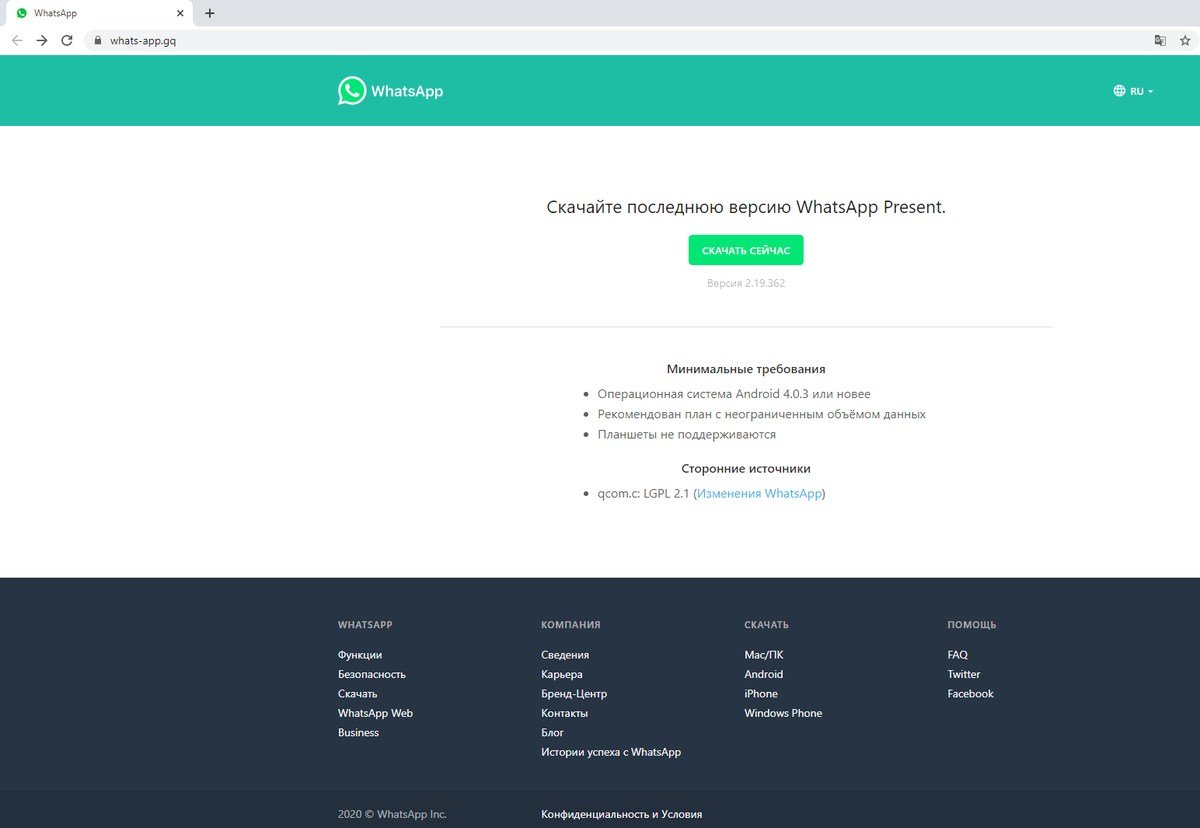Open Конфиденциальность и Условия link
The width and height of the screenshot is (1200, 828).
622,814
